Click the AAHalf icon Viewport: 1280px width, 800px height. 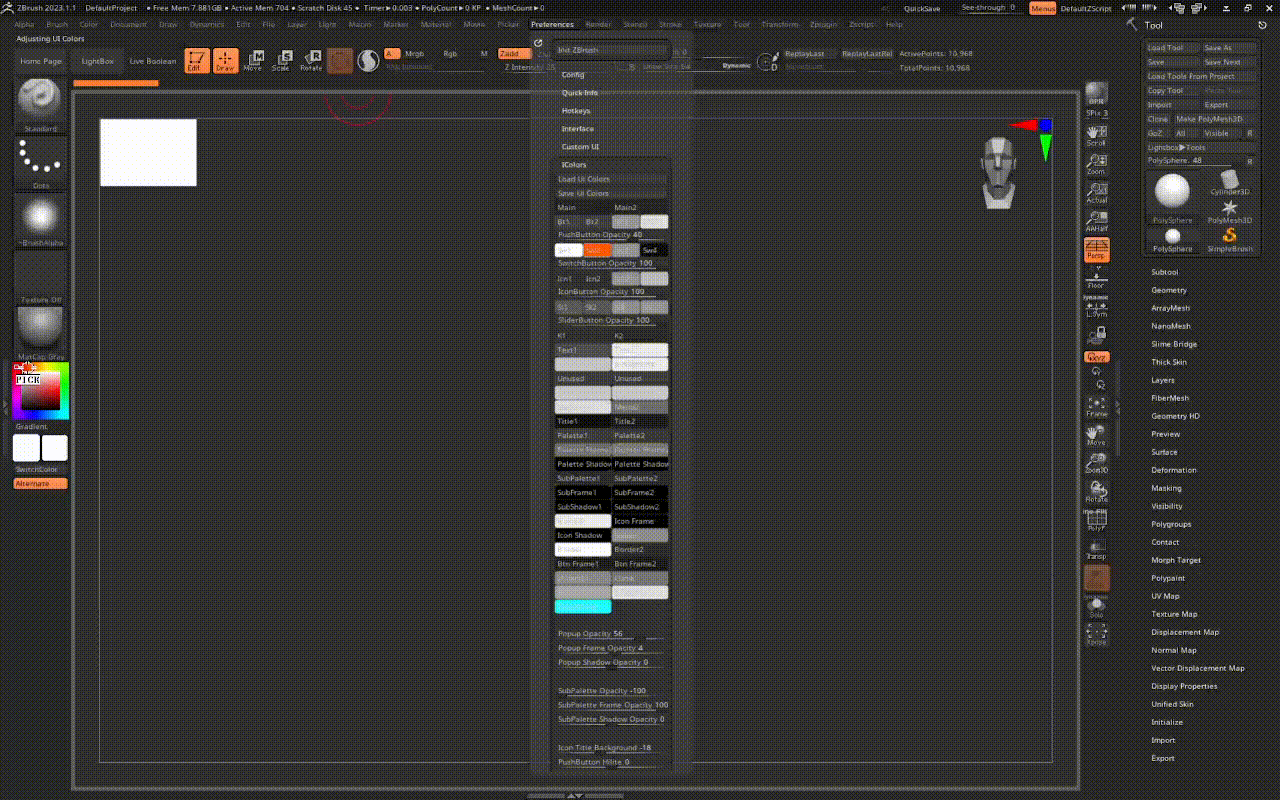tap(1097, 221)
